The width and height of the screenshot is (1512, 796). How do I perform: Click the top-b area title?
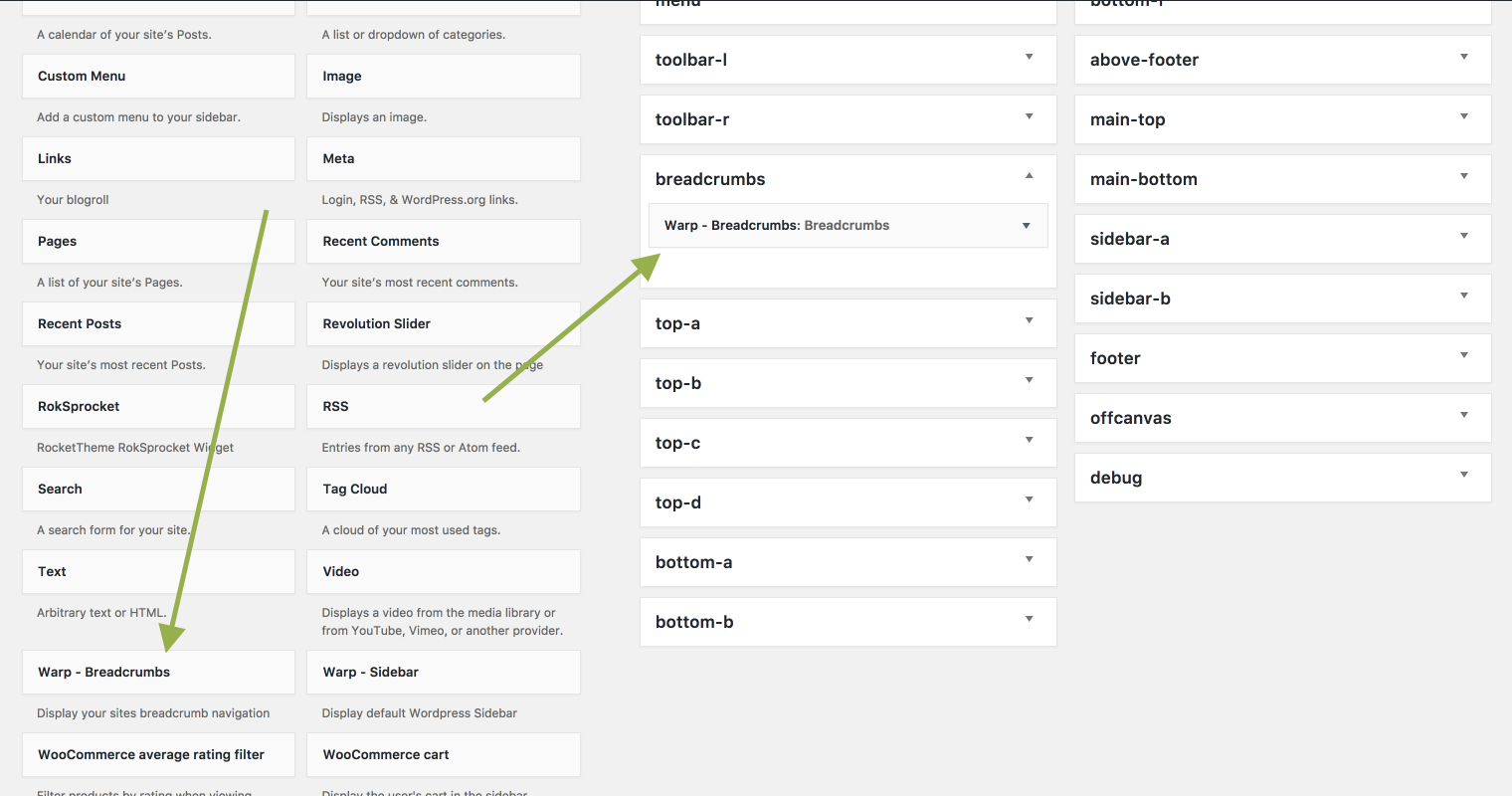point(678,383)
